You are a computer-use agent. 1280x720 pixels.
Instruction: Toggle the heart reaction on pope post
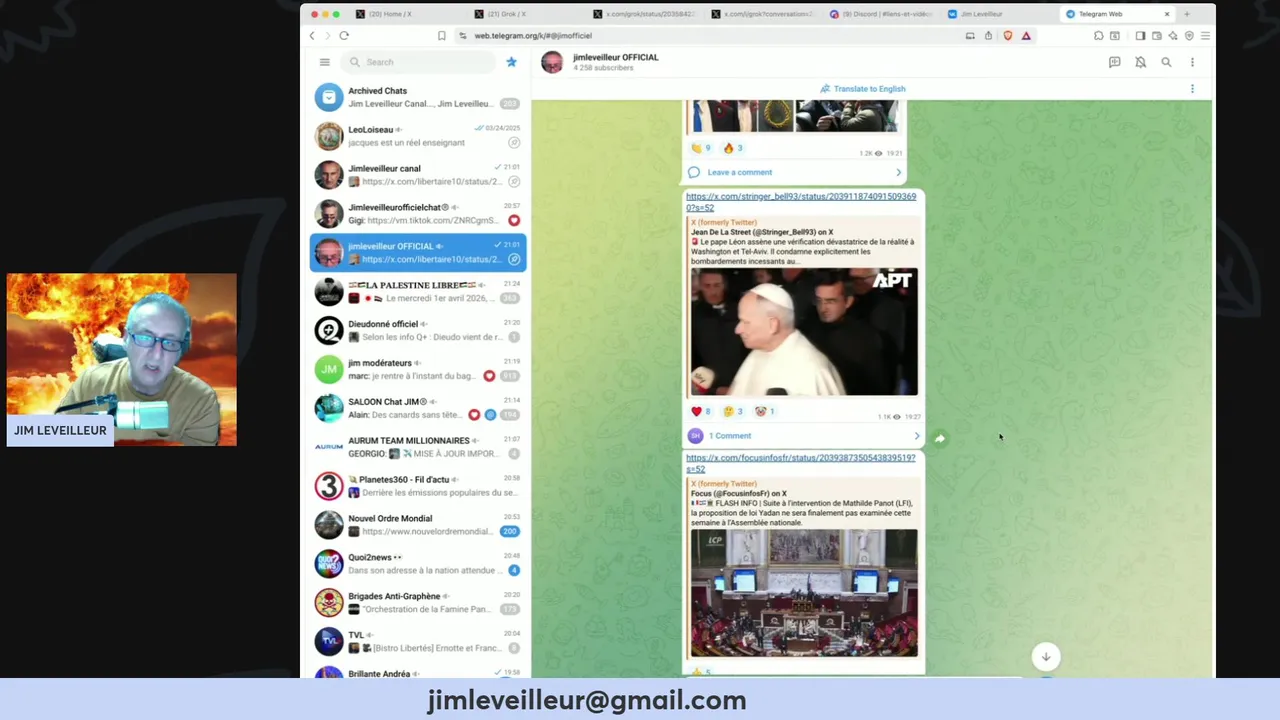click(x=700, y=411)
